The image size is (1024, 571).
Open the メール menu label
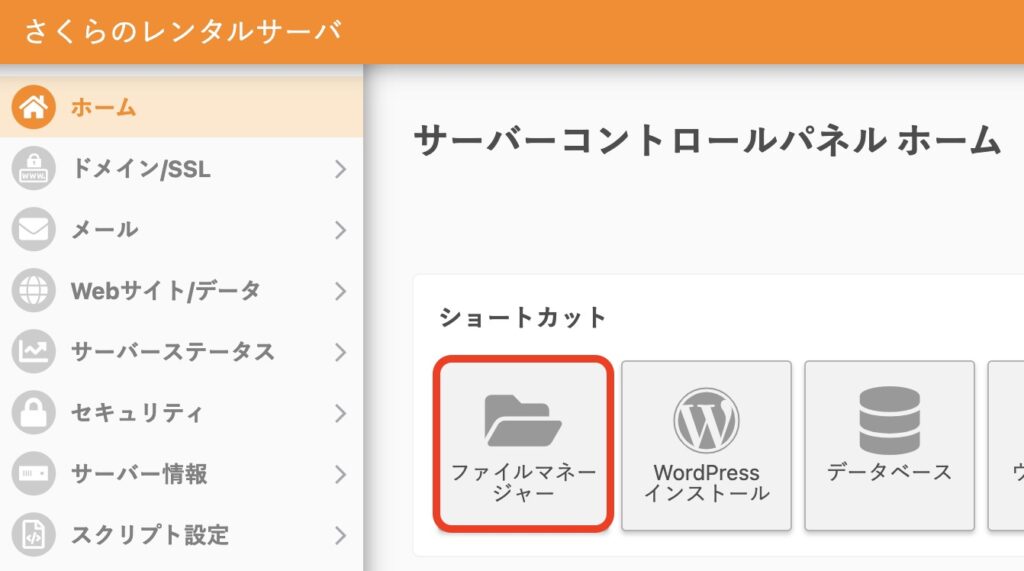104,230
